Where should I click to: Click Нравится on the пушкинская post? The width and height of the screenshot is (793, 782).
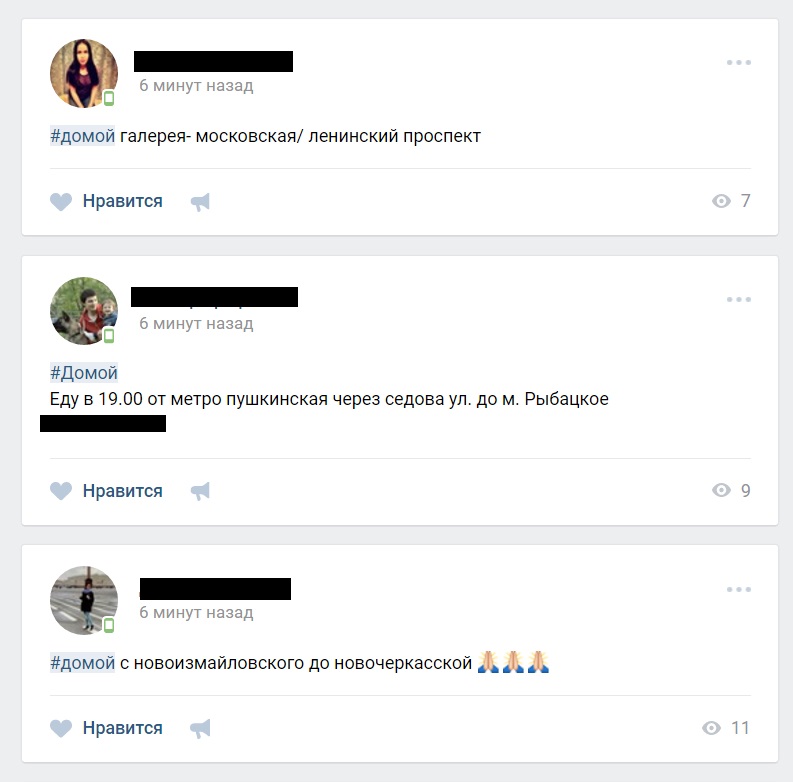[x=122, y=491]
